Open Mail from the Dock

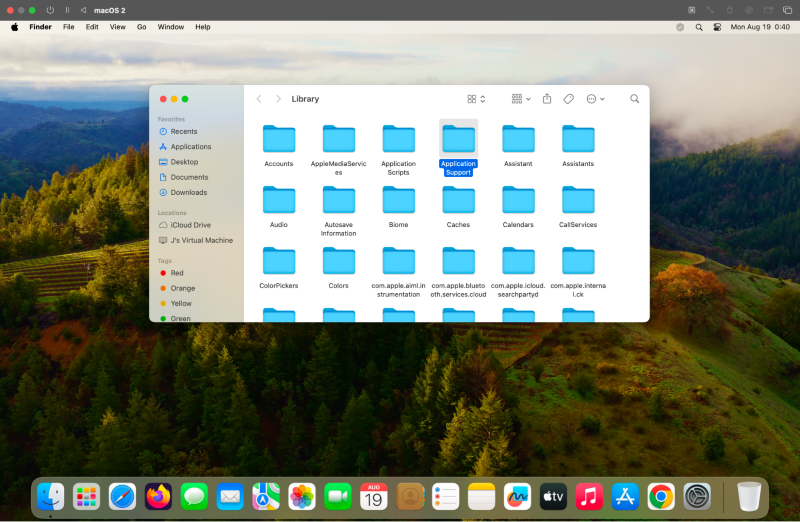[x=230, y=496]
